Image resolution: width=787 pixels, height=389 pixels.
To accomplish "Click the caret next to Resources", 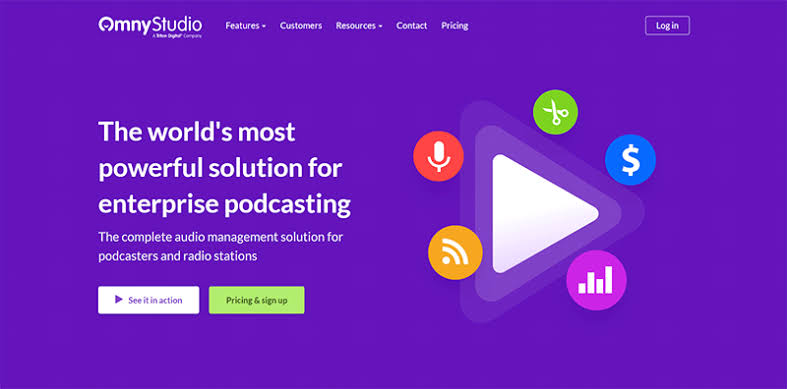I will click(380, 26).
